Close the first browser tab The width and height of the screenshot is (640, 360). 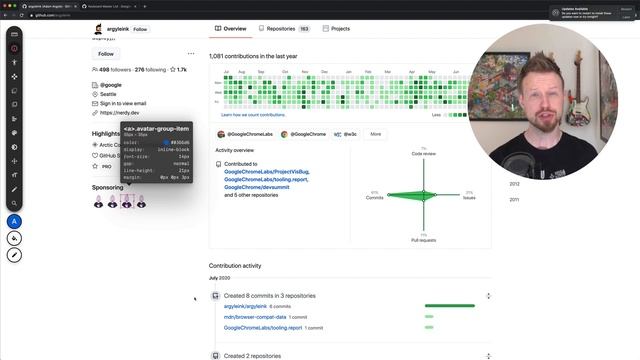point(75,6)
